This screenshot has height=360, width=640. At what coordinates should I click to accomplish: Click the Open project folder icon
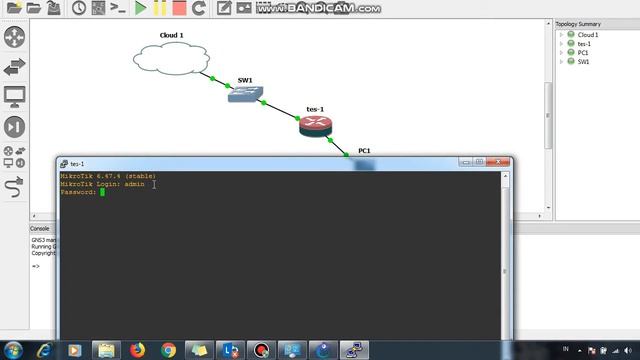[33, 7]
